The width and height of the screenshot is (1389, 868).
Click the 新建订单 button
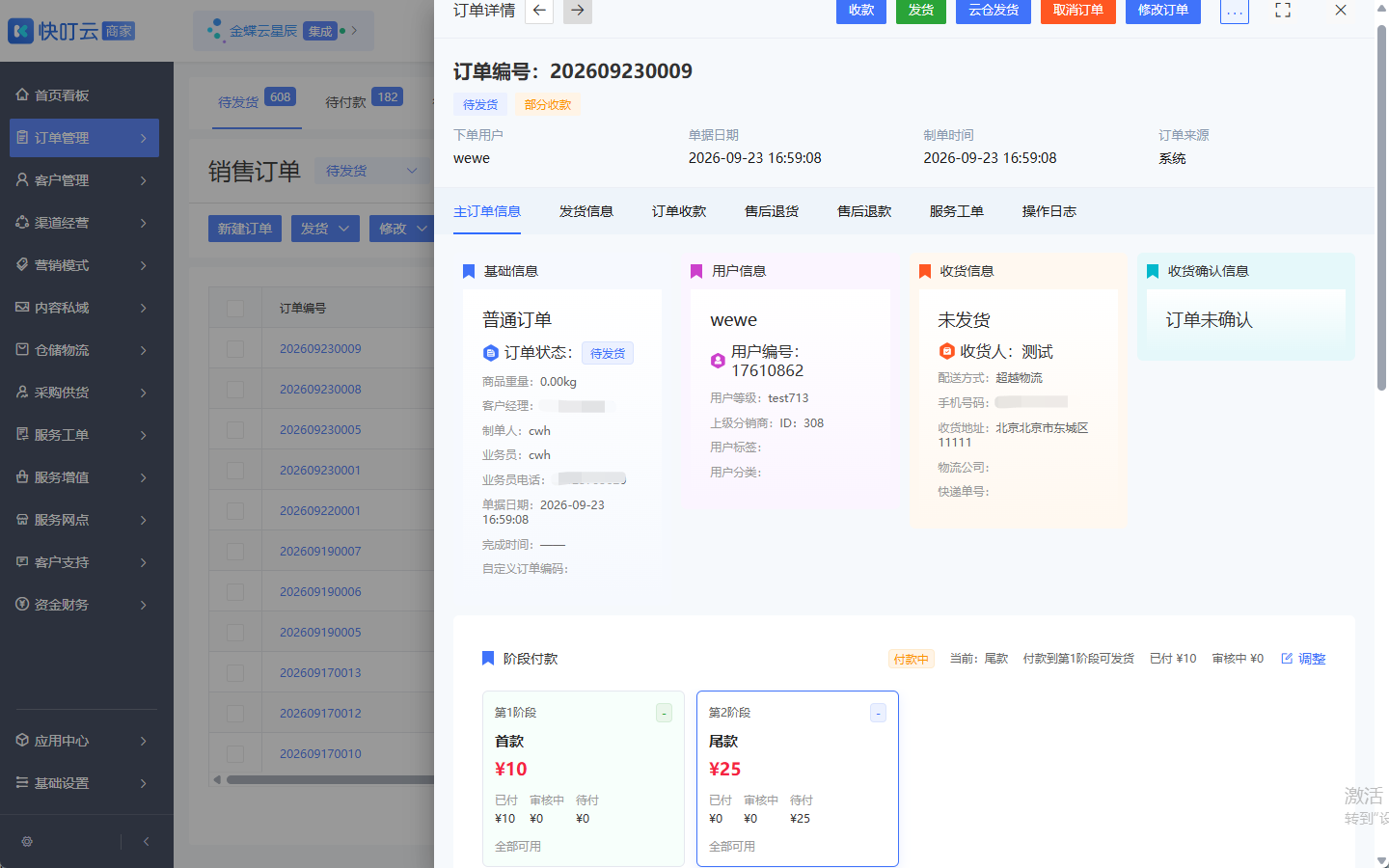[x=245, y=229]
